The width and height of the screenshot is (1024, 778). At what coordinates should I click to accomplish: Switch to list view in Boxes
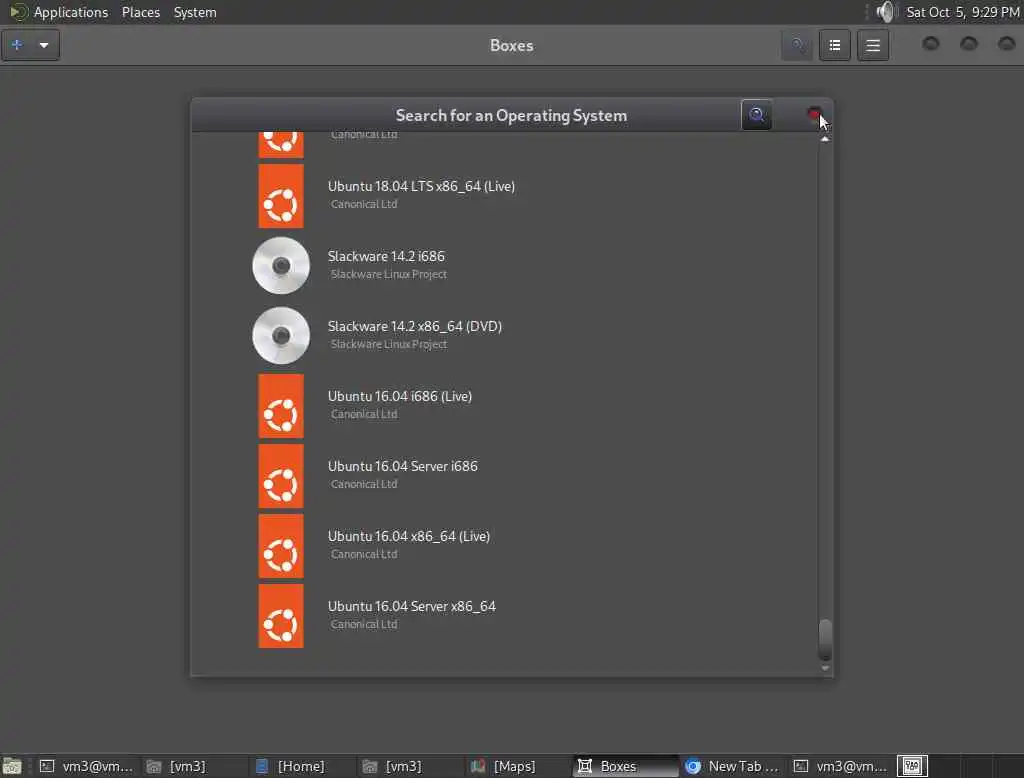tap(835, 45)
